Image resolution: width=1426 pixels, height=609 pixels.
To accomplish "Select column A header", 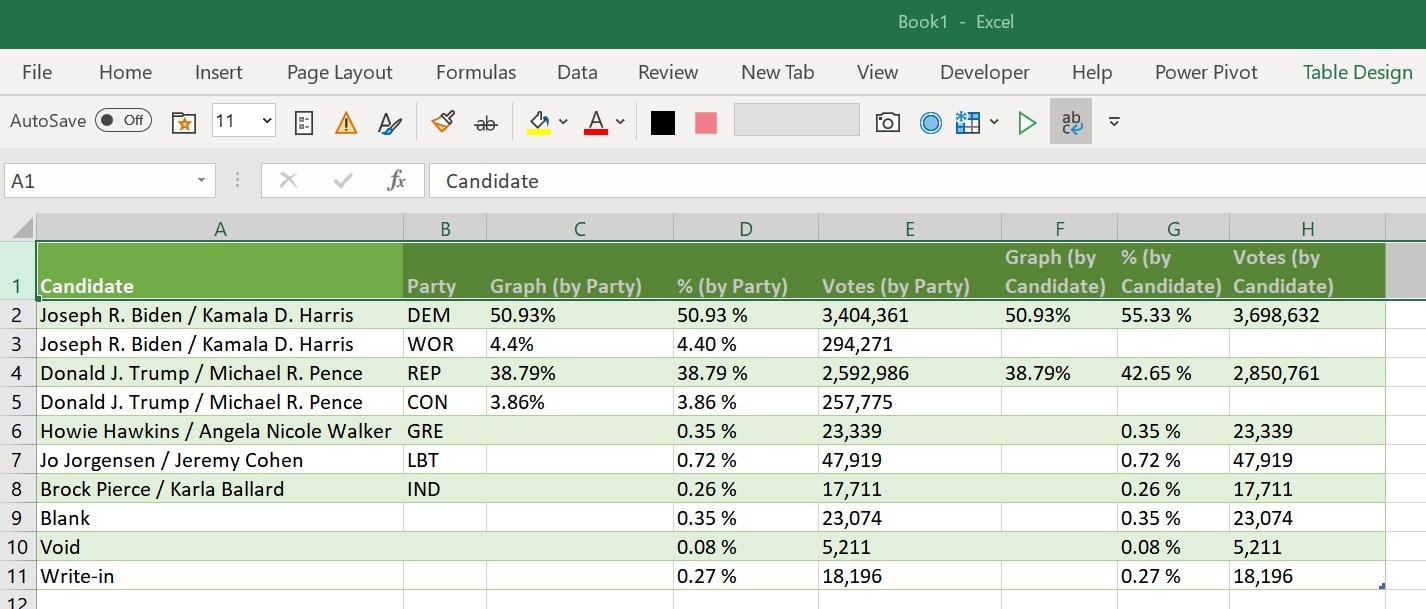I will [220, 229].
